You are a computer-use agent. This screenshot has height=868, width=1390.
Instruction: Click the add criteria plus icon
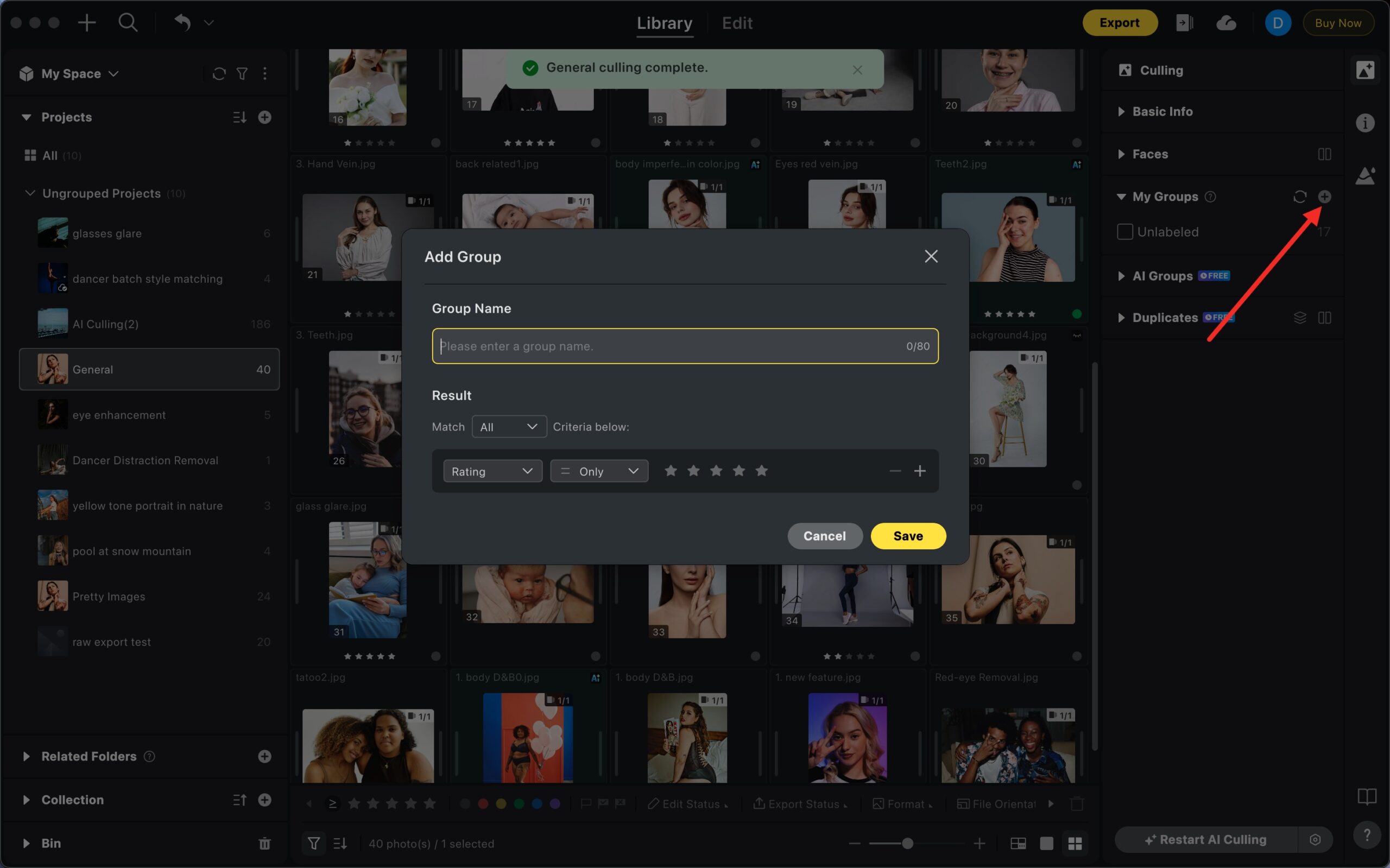pyautogui.click(x=920, y=471)
